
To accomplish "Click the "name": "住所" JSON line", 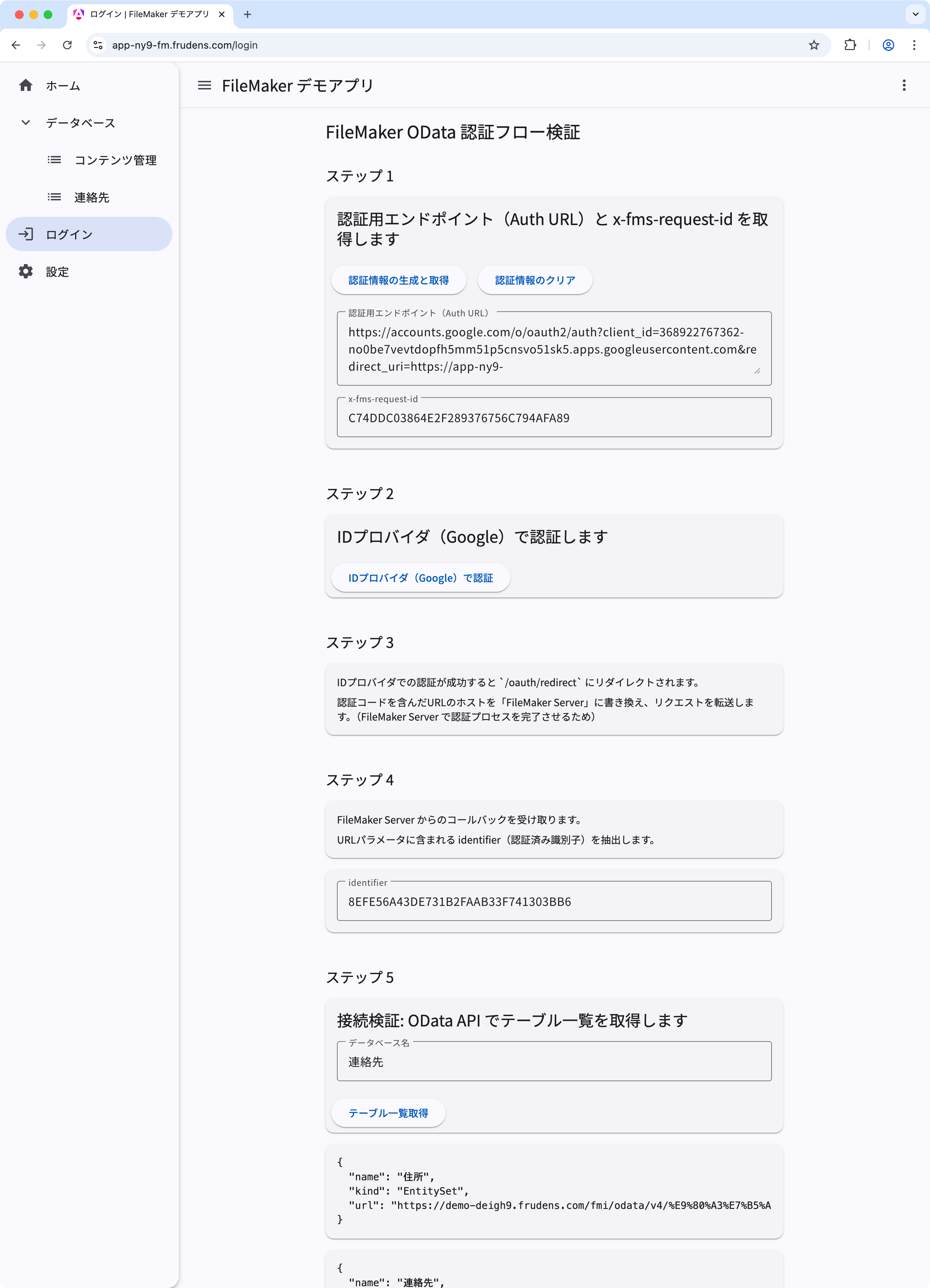I will point(391,1177).
